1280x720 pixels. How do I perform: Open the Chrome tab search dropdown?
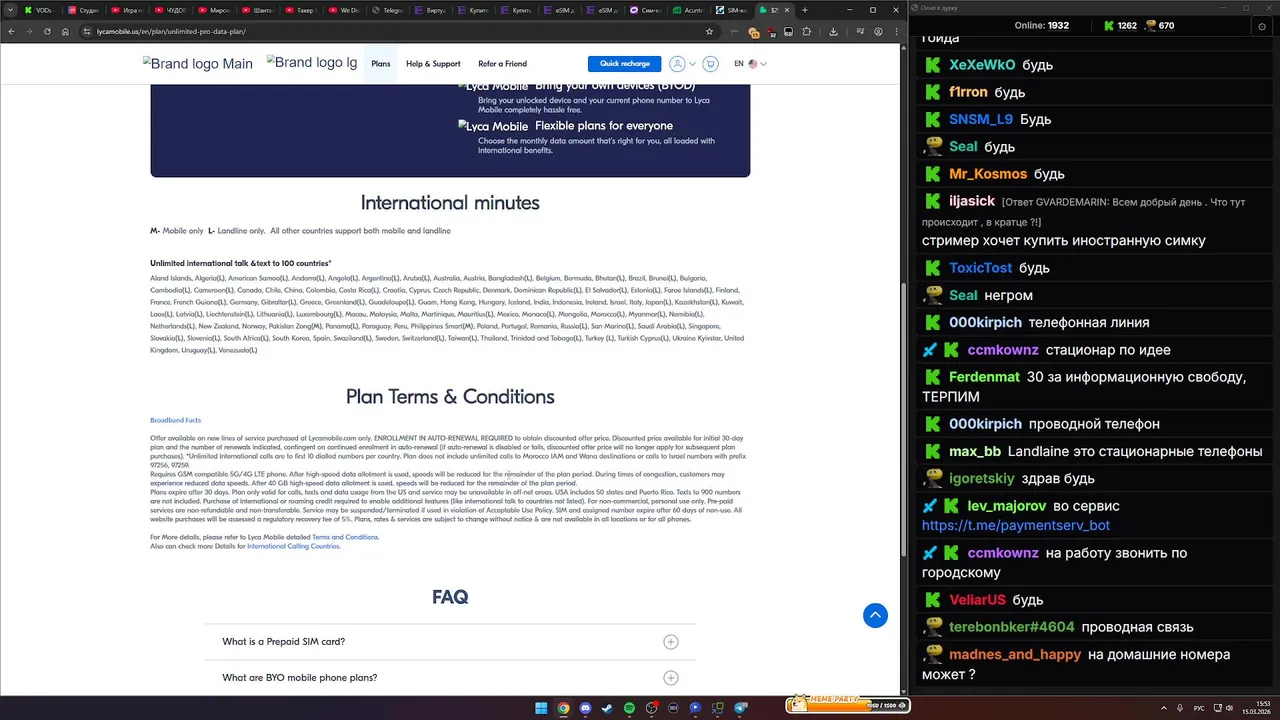click(11, 10)
